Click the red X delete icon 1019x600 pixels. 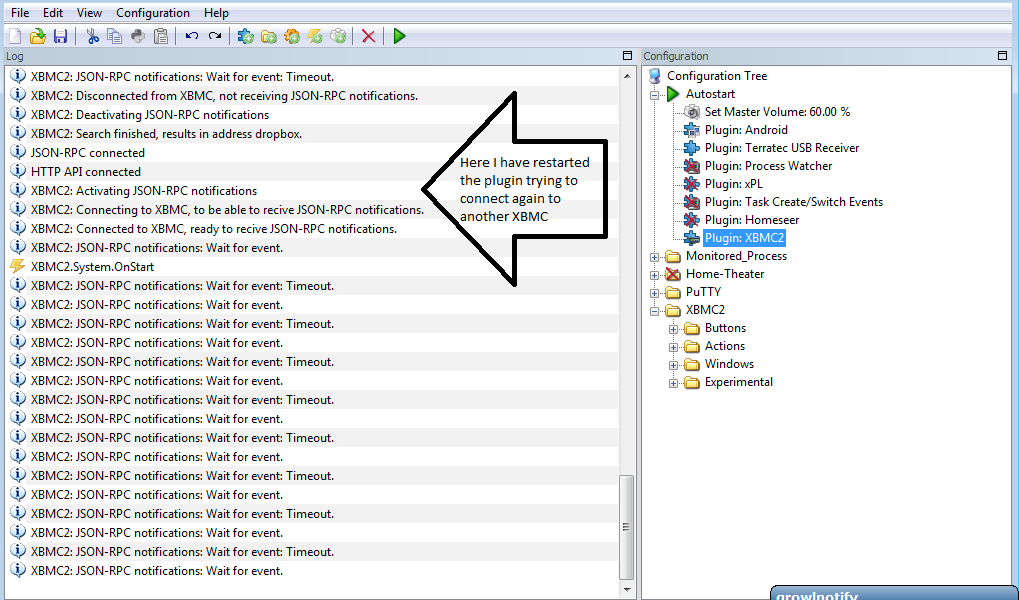click(x=368, y=36)
